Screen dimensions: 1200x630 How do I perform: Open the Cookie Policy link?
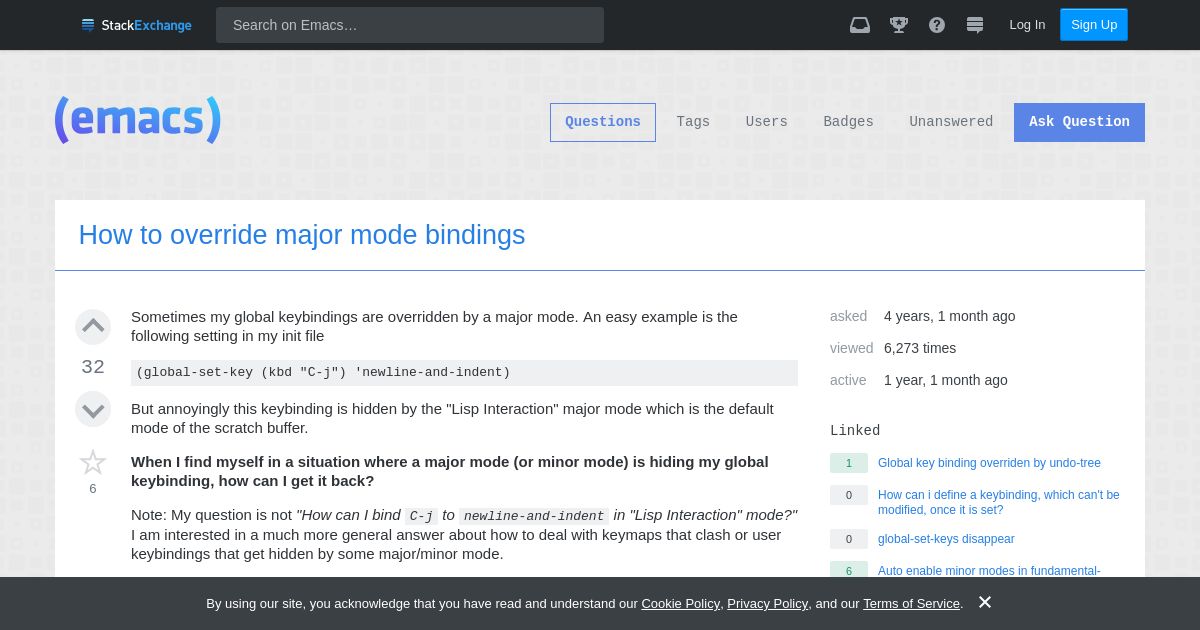680,604
